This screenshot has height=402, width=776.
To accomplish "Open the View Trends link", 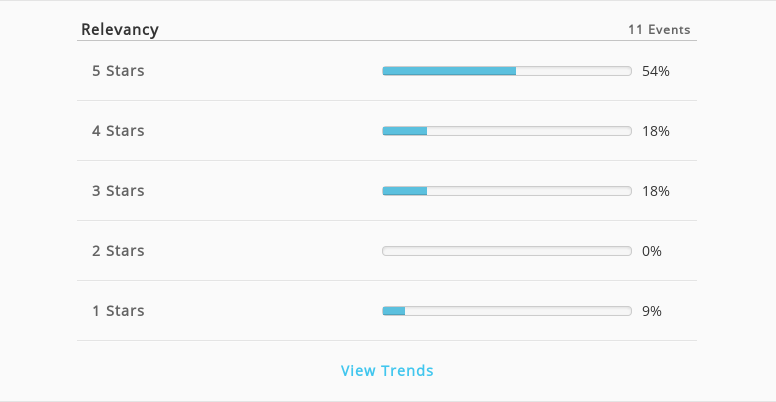I will coord(387,370).
